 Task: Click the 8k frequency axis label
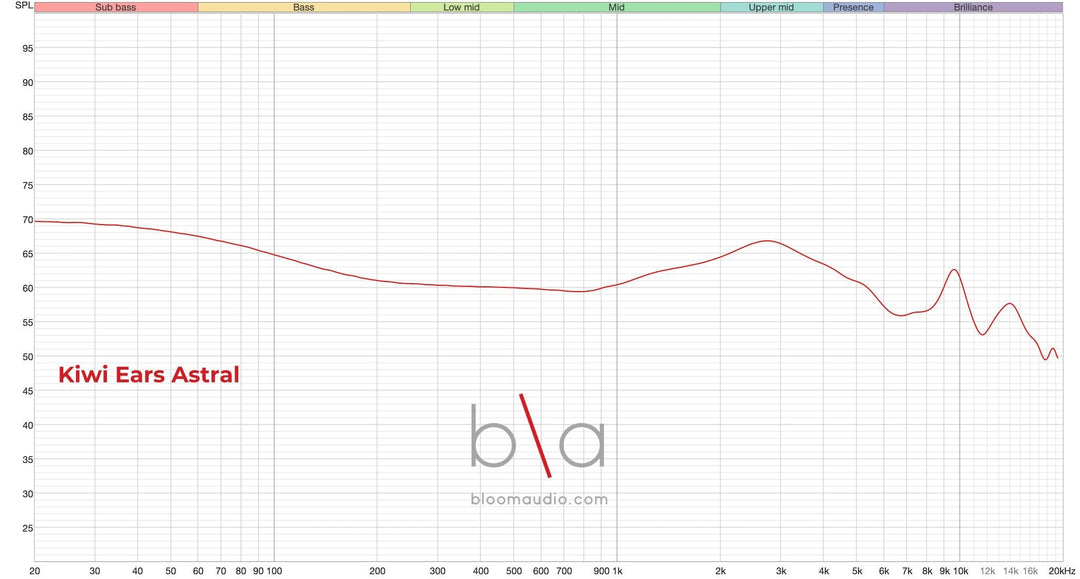click(x=927, y=571)
